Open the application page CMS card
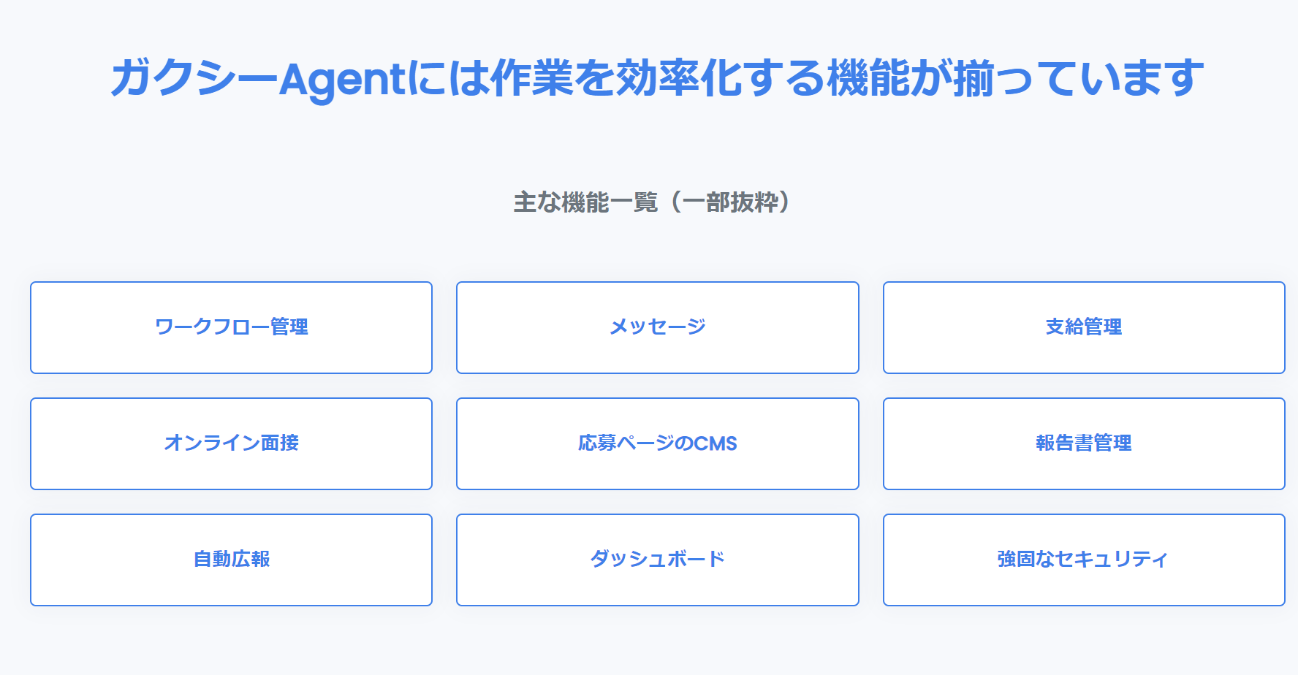 point(657,443)
